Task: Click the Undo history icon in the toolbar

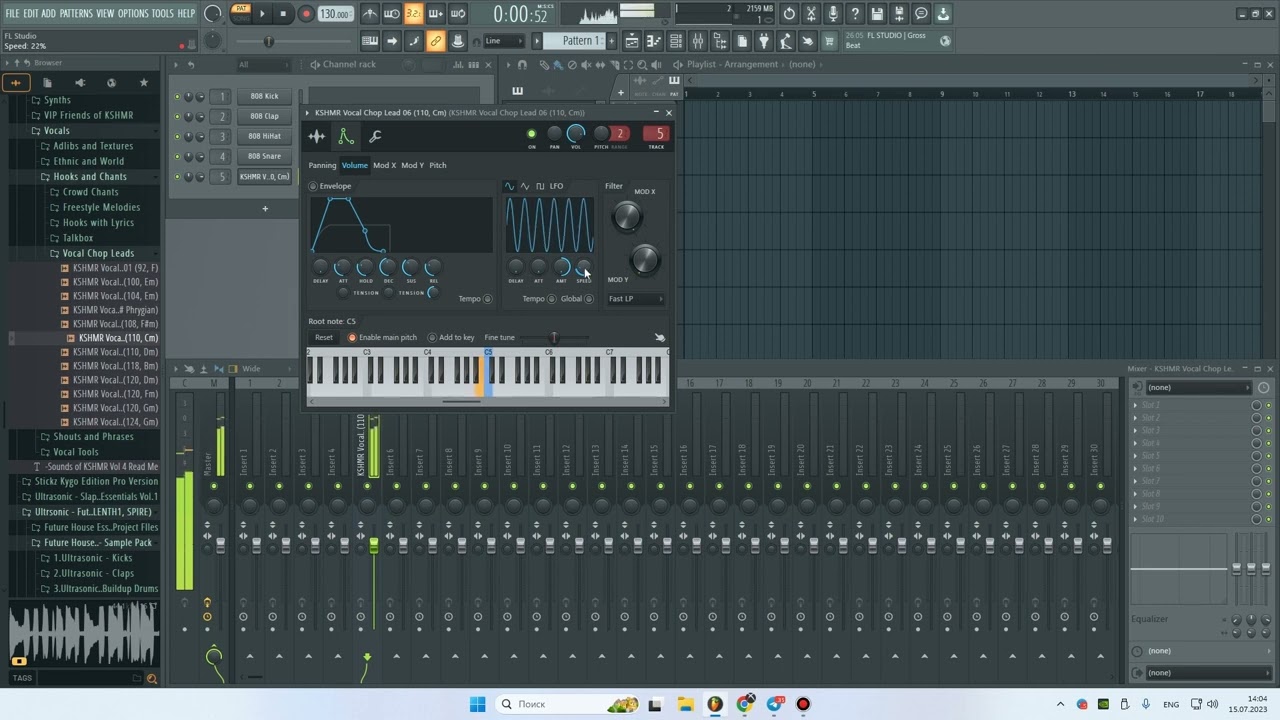Action: 789,14
